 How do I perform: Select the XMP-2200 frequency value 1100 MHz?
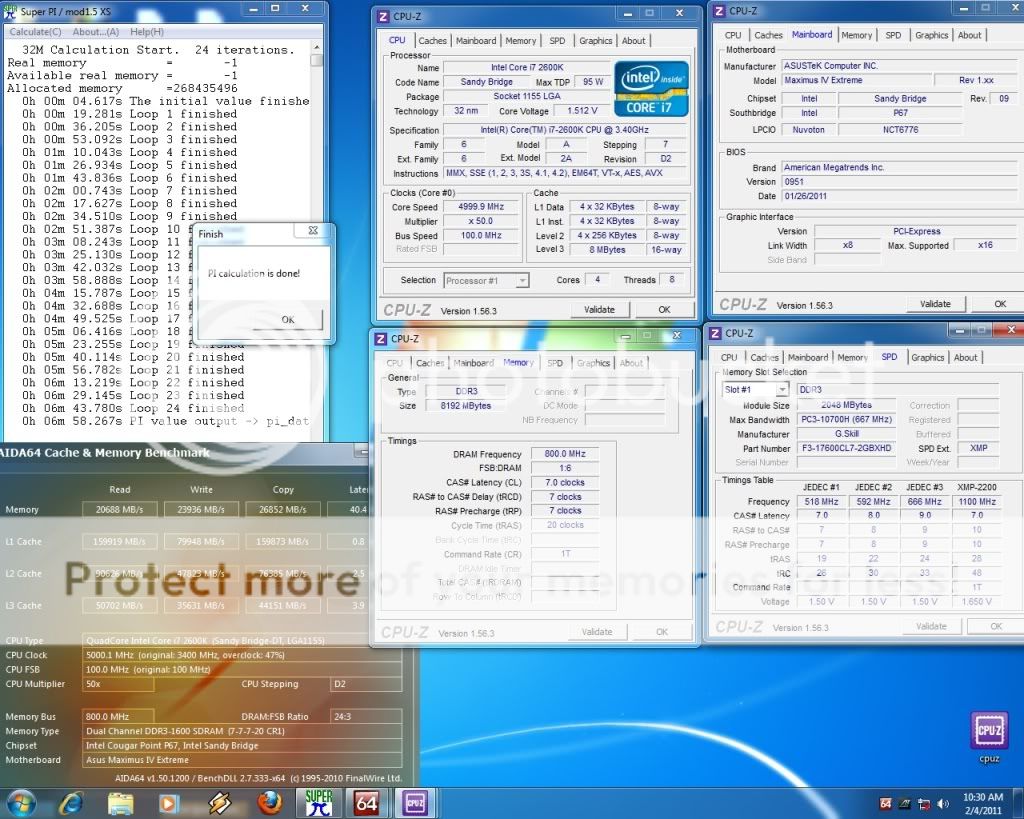click(977, 502)
